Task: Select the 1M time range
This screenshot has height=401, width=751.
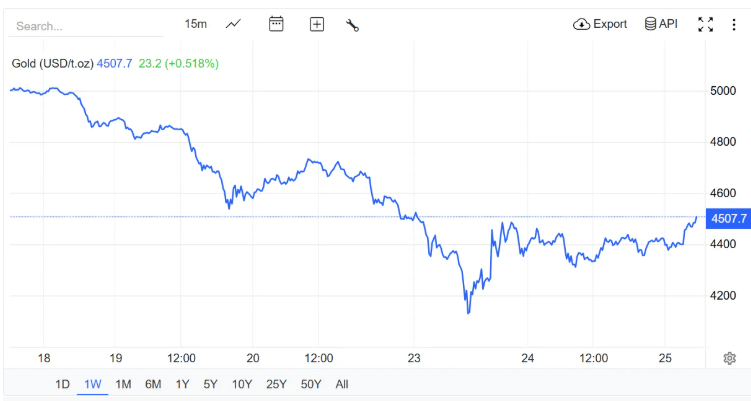Action: click(123, 384)
